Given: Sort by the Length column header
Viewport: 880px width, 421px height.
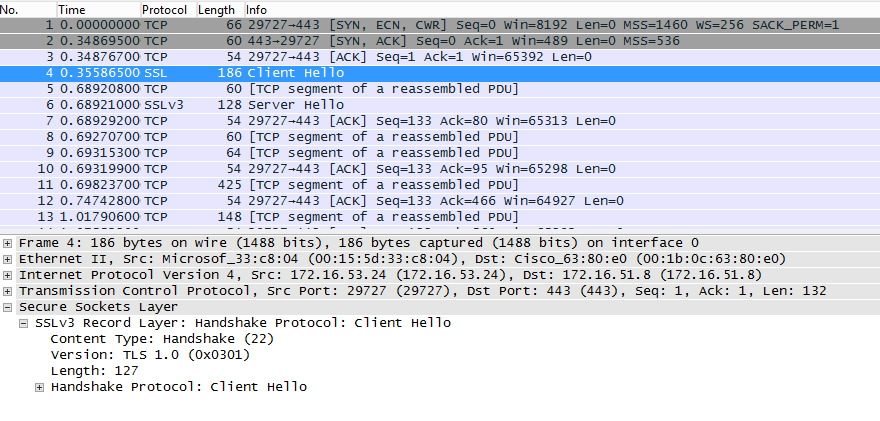Looking at the screenshot, I should (x=217, y=9).
